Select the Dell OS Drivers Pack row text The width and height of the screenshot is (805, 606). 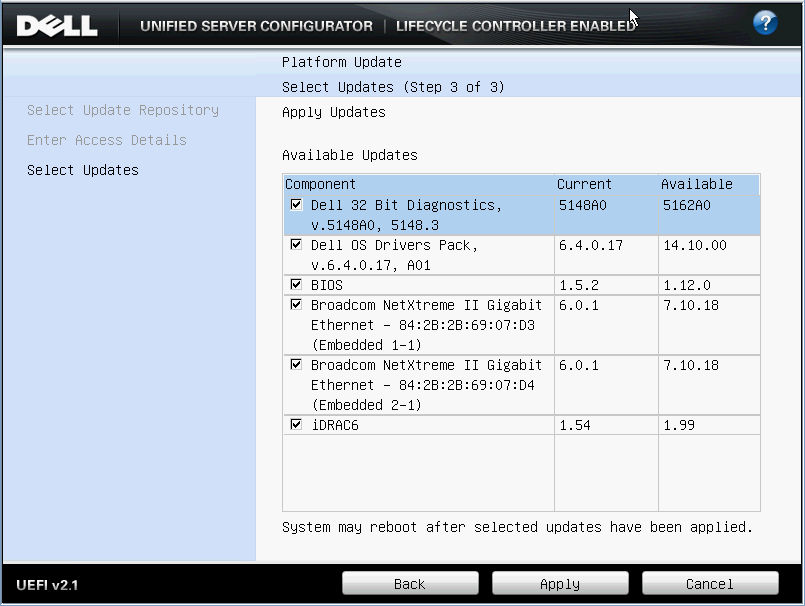point(394,255)
